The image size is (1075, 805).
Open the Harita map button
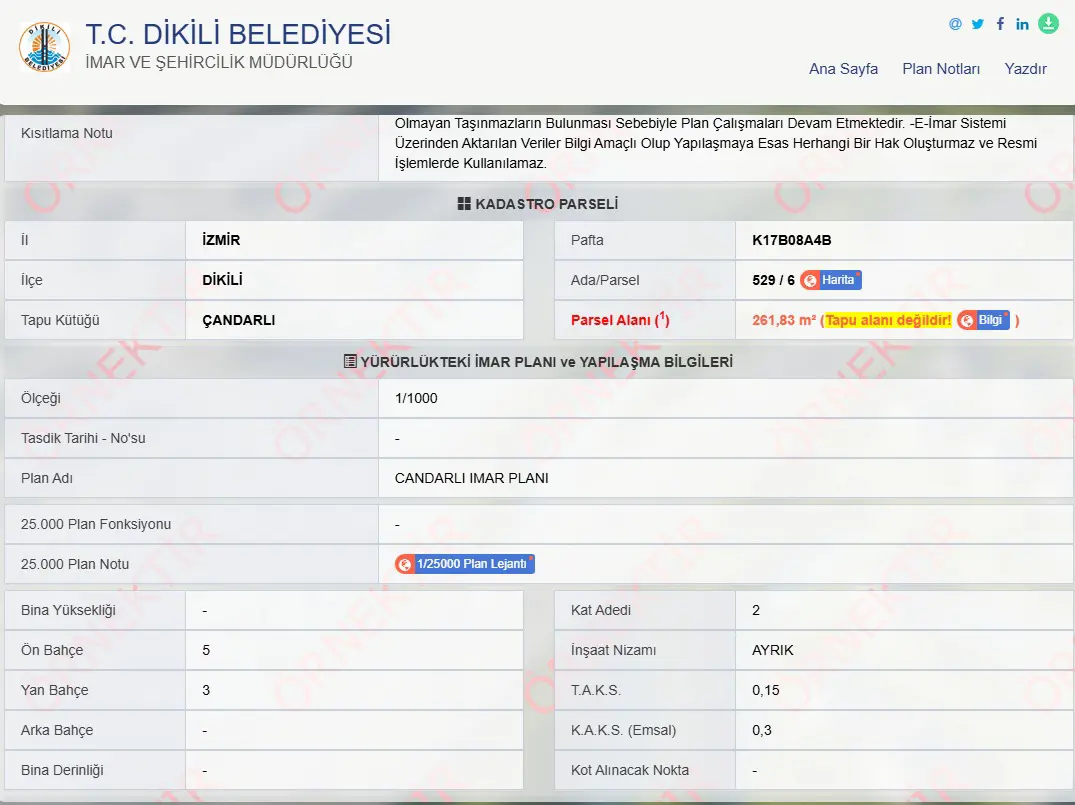831,280
